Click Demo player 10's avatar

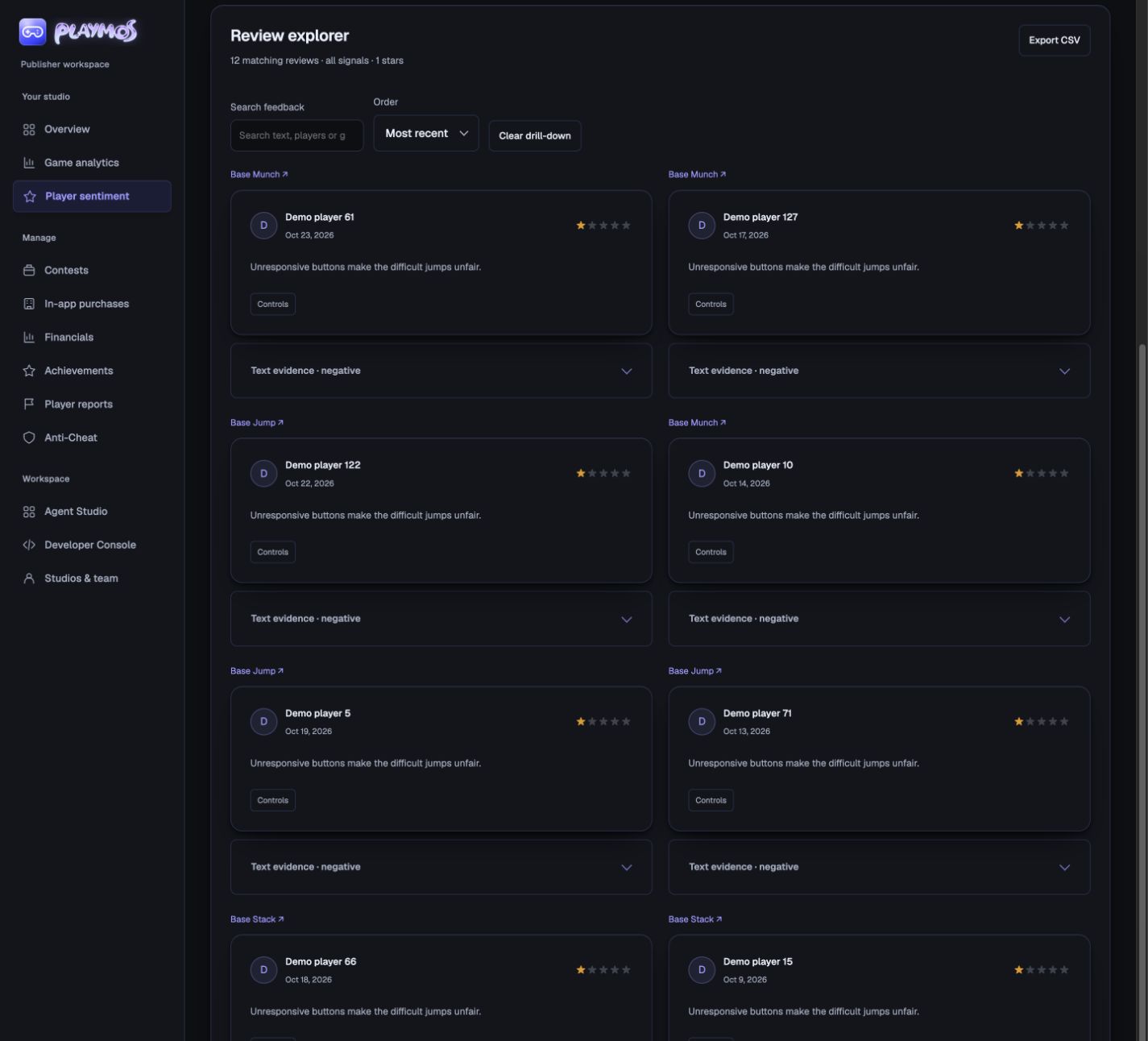[702, 474]
